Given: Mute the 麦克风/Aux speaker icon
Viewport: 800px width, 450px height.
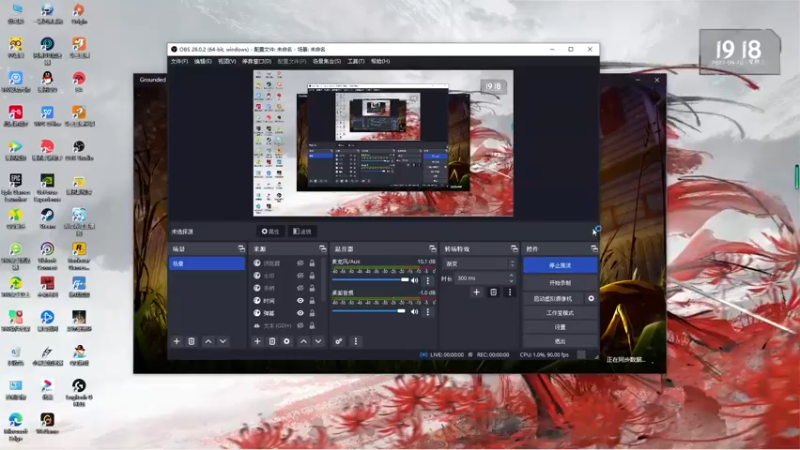Looking at the screenshot, I should pos(415,280).
